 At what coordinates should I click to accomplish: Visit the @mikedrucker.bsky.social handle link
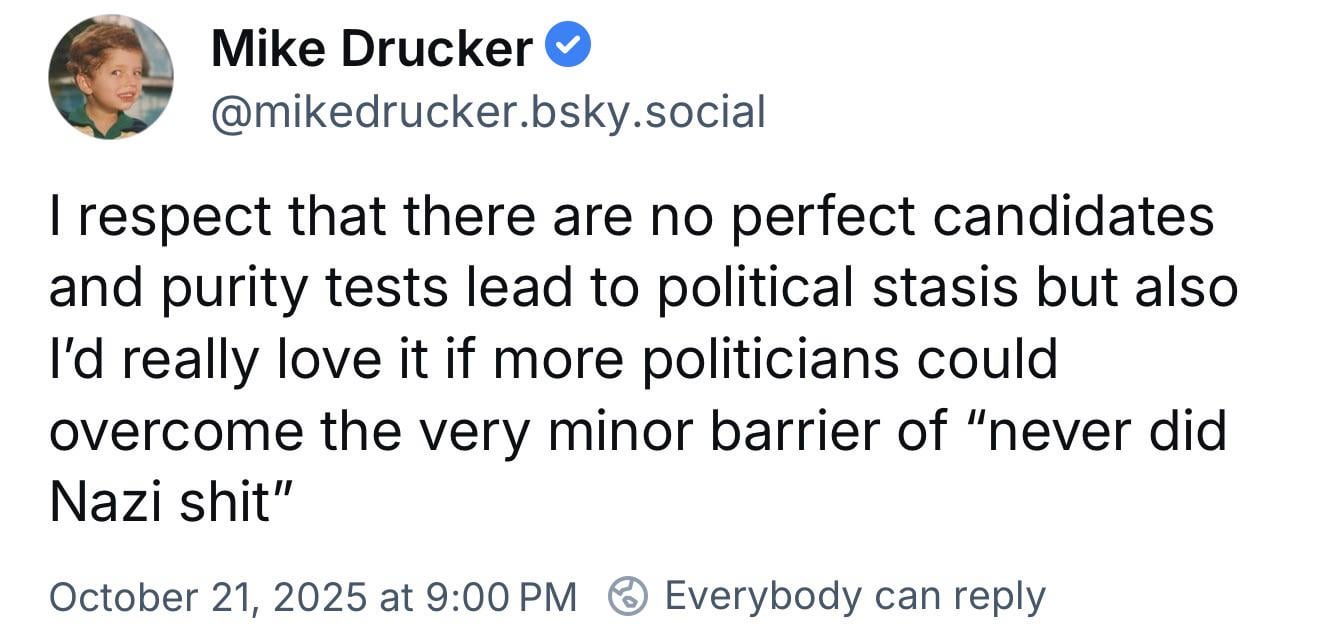(488, 111)
